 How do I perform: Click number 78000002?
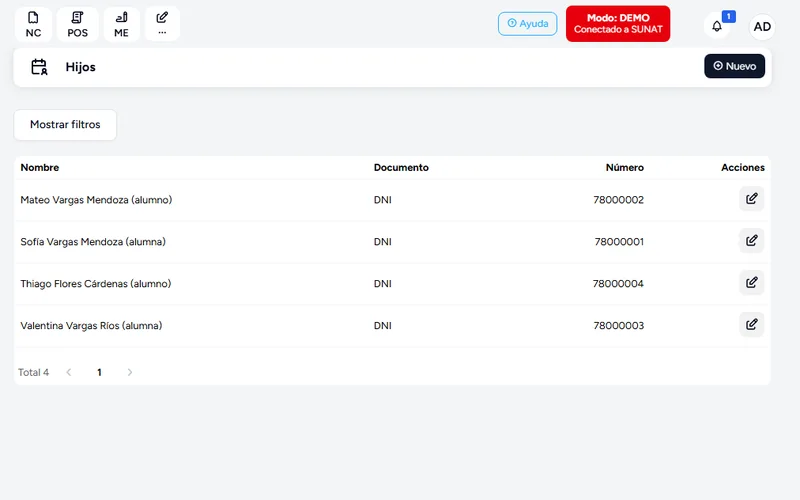pos(618,200)
